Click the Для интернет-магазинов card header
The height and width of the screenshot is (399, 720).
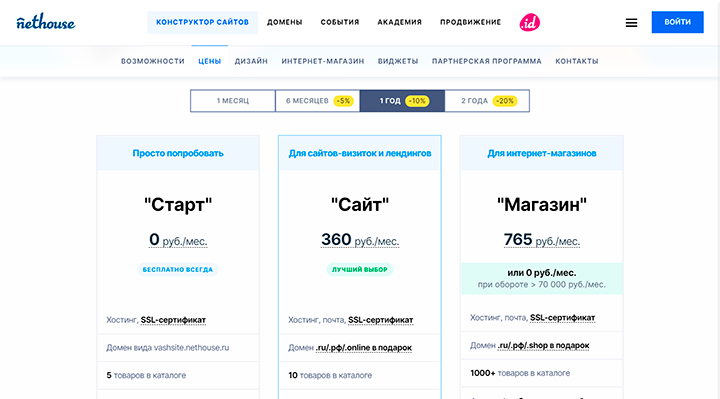click(542, 153)
